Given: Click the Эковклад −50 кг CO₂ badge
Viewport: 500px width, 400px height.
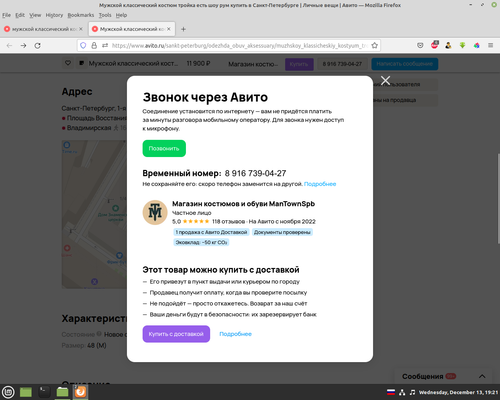Looking at the screenshot, I should pyautogui.click(x=201, y=242).
